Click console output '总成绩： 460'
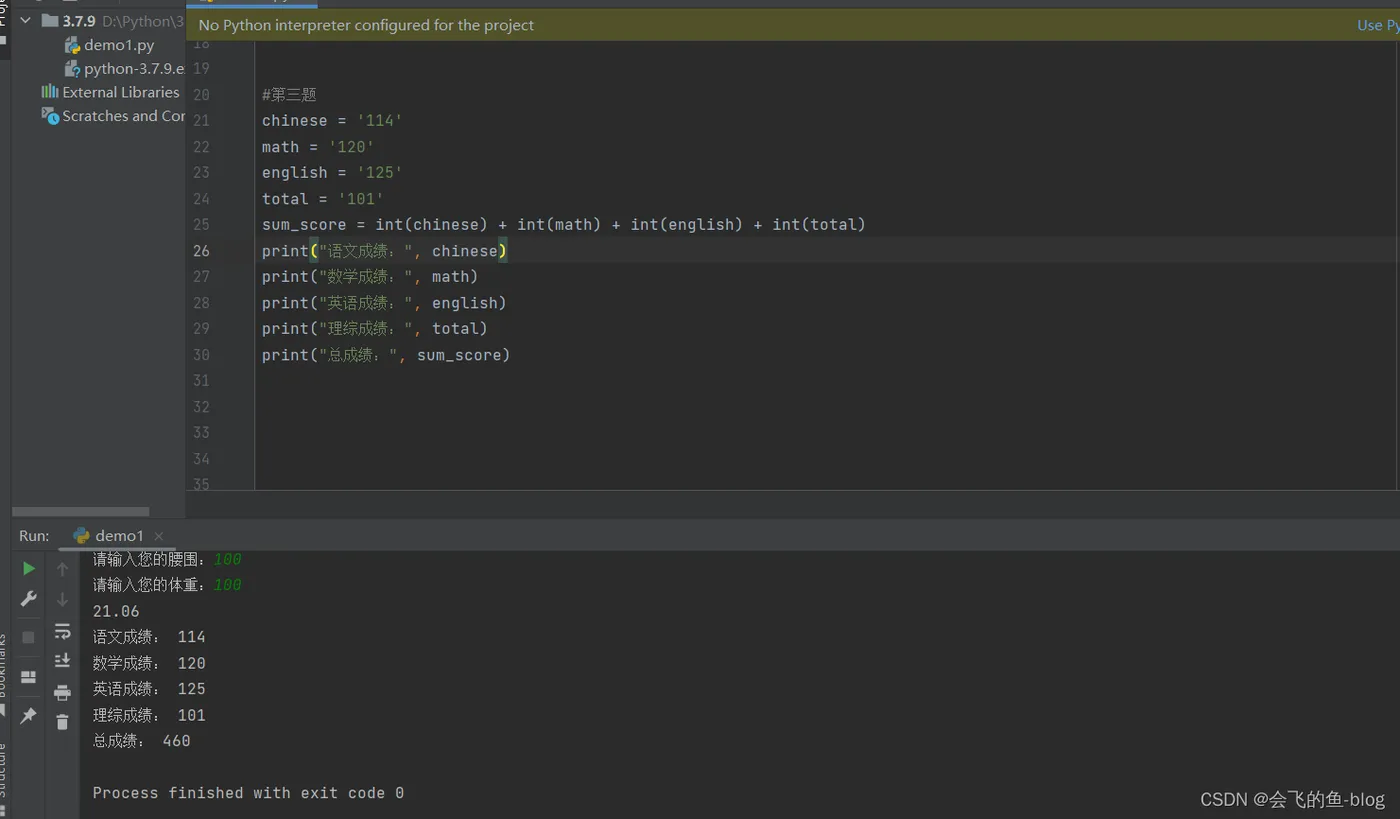The width and height of the screenshot is (1400, 819). pyautogui.click(x=141, y=741)
